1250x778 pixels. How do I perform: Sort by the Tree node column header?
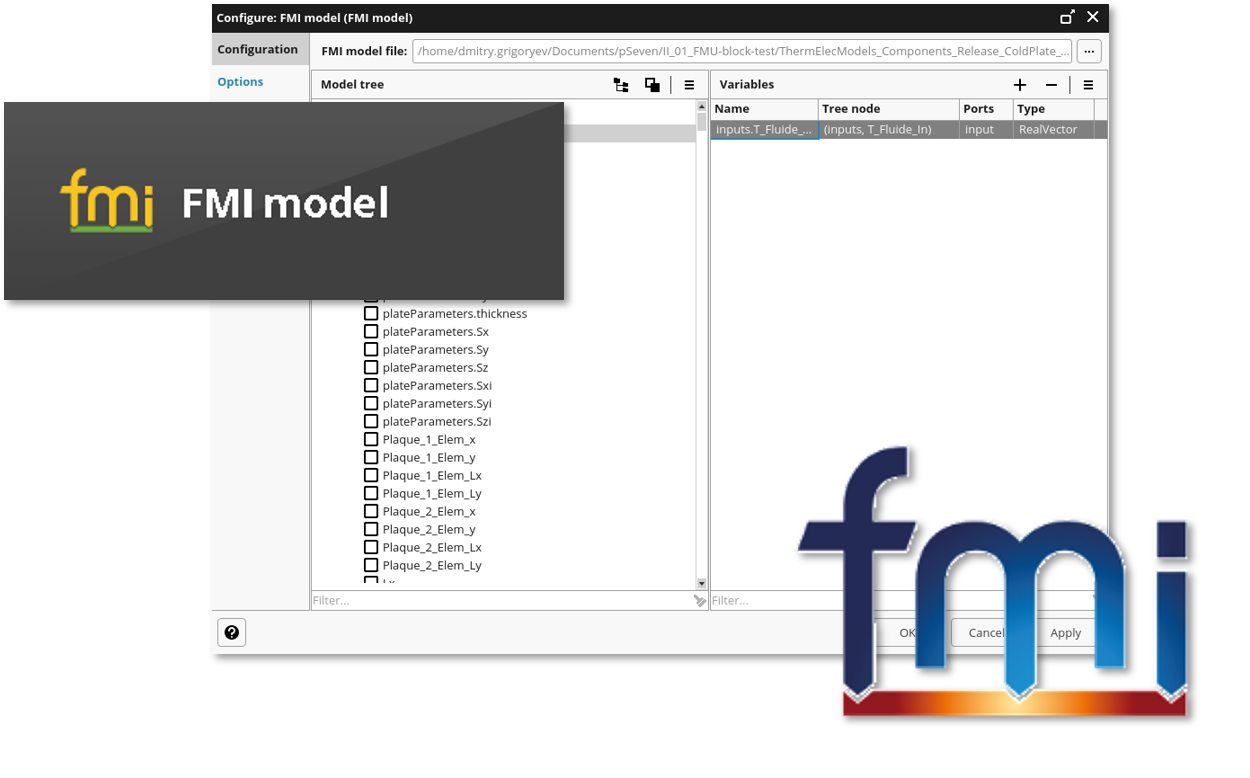click(x=888, y=109)
